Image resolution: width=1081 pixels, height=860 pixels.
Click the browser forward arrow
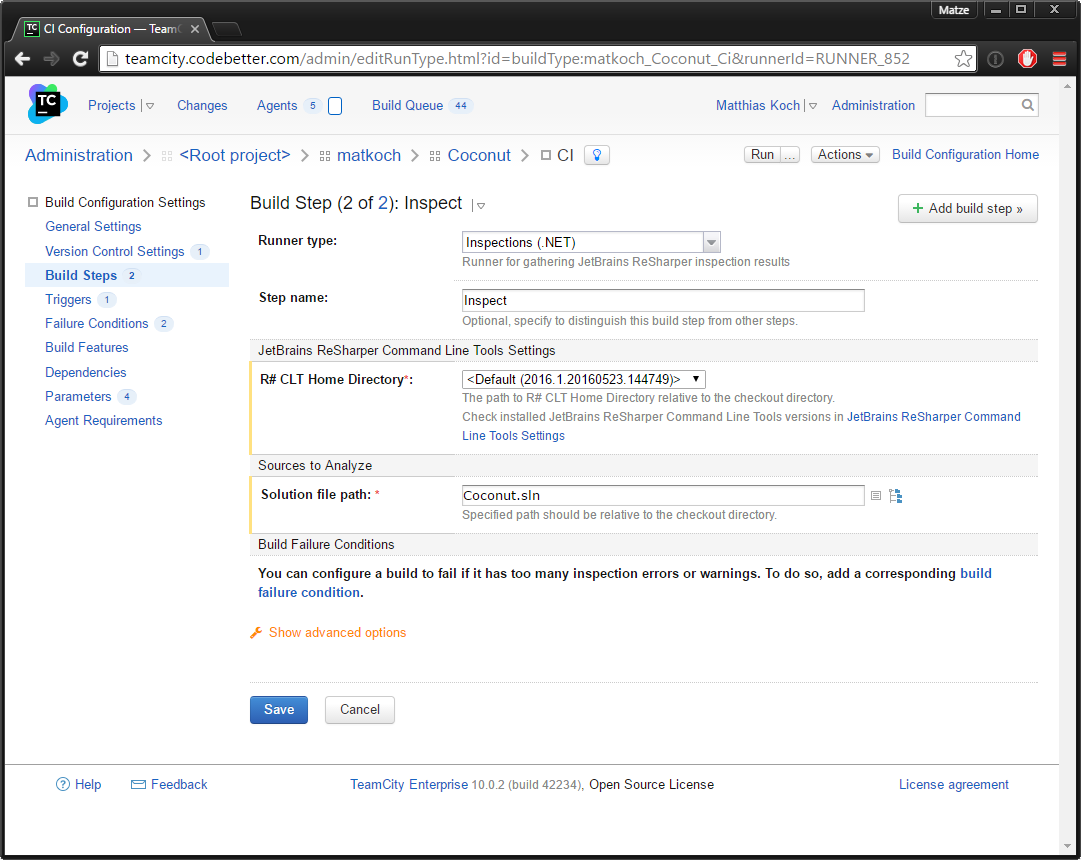[51, 59]
